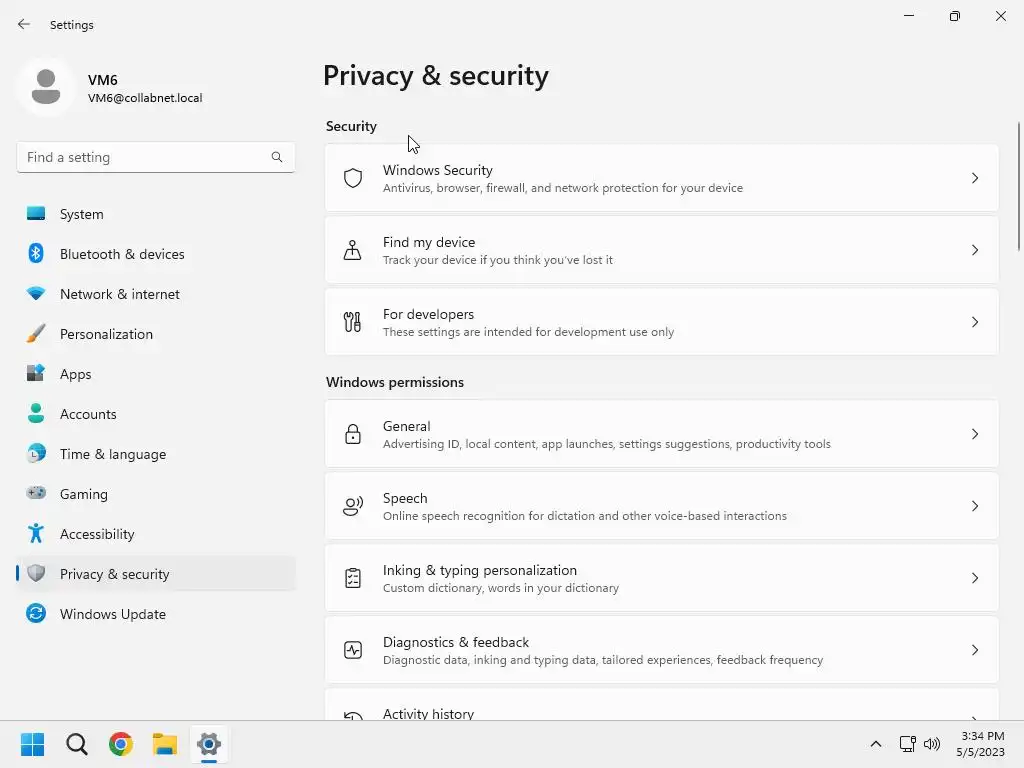
Task: Click the Speech recognition icon
Action: tap(353, 506)
